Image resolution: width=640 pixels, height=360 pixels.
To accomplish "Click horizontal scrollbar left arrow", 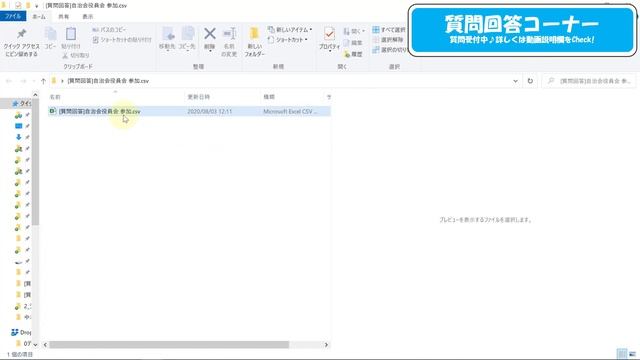I will click(45, 345).
